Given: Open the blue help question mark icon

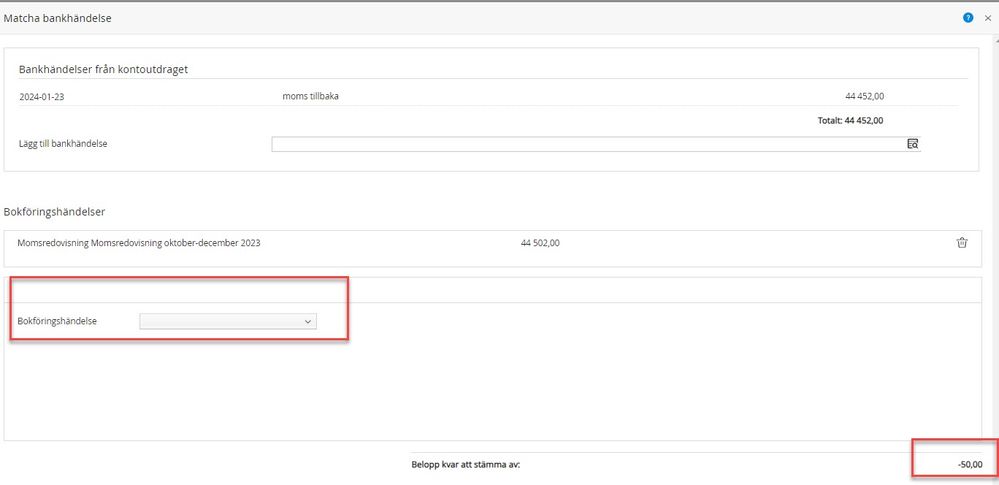Looking at the screenshot, I should pos(968,18).
